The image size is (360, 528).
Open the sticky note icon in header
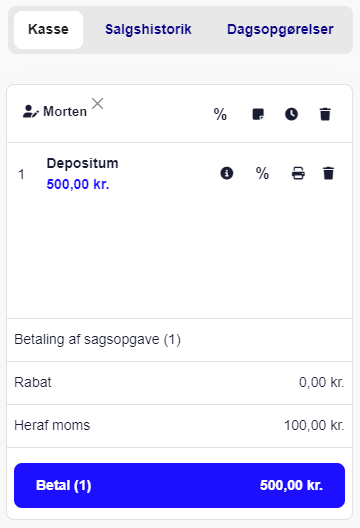click(x=258, y=114)
